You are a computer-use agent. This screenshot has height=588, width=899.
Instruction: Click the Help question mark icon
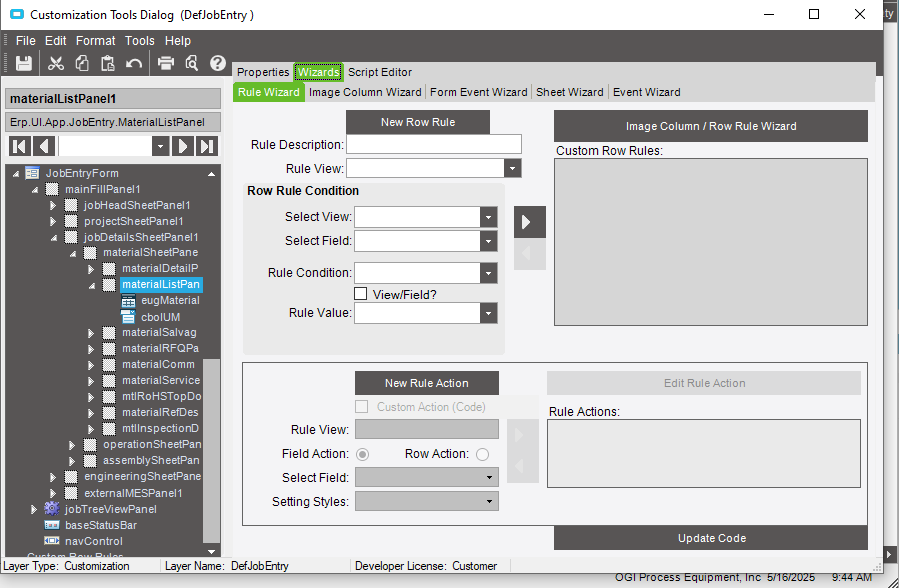(218, 63)
